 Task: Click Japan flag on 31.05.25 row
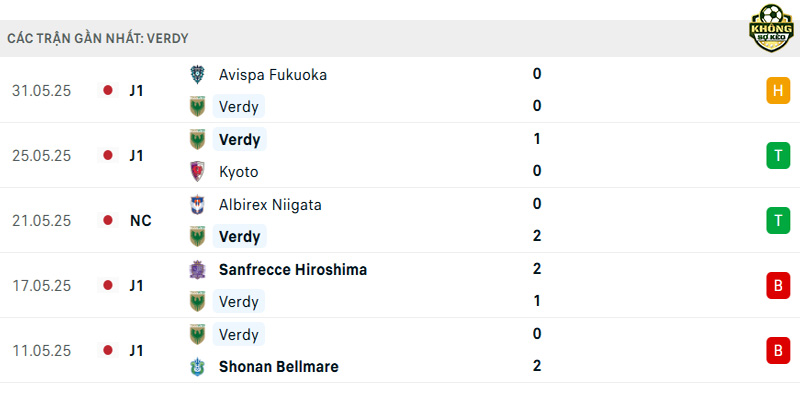pyautogui.click(x=108, y=90)
